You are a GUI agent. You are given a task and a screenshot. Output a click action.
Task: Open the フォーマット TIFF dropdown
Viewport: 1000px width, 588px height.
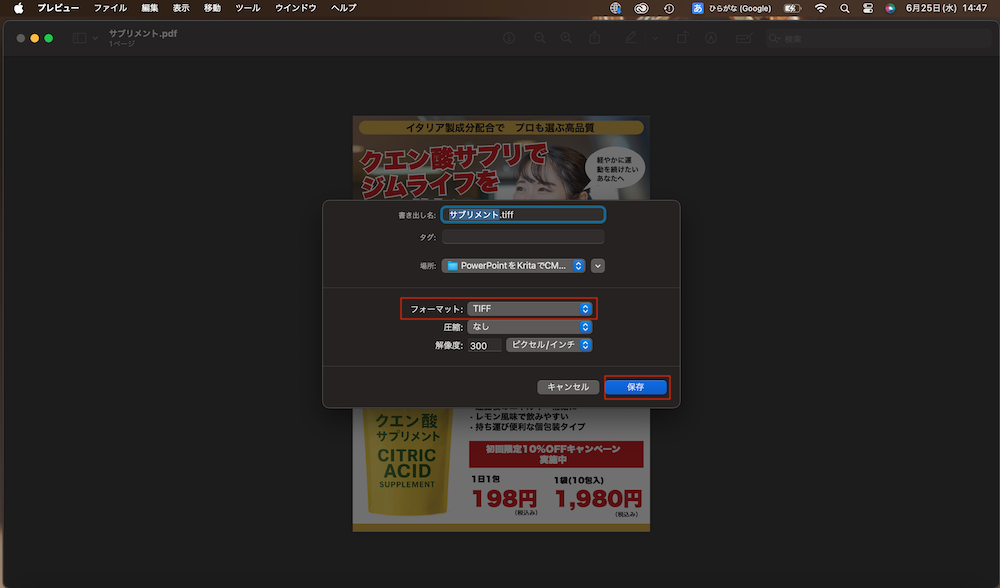(529, 309)
